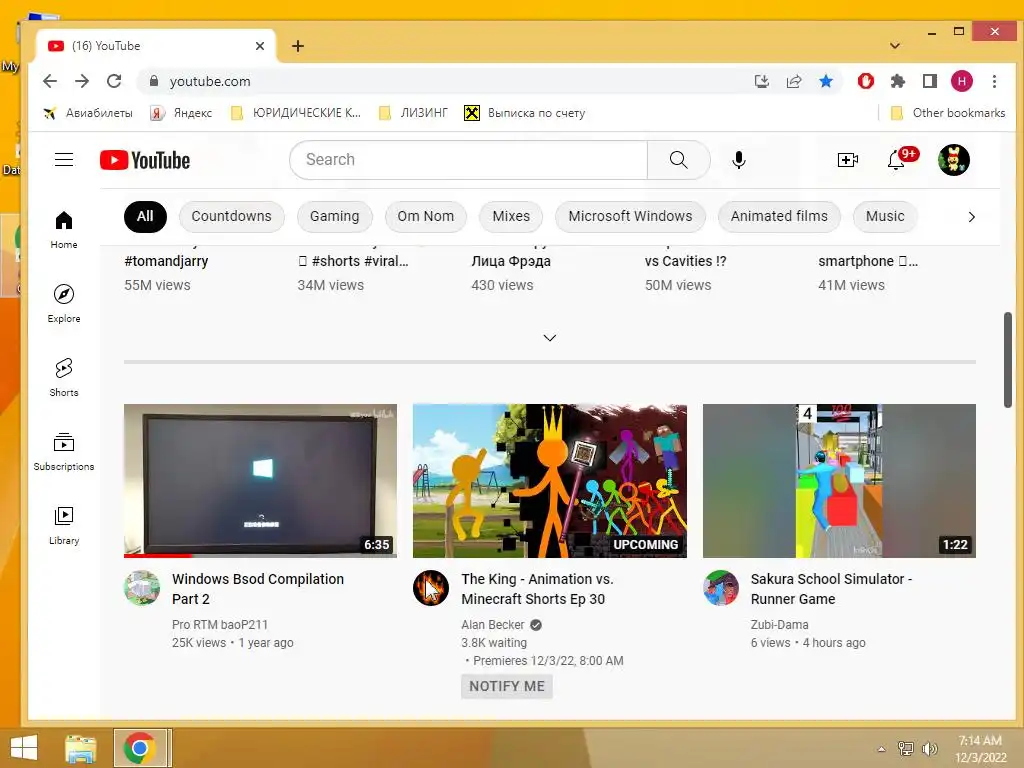Open the Windows Start button
Screen dimensions: 1024x768
24,748
